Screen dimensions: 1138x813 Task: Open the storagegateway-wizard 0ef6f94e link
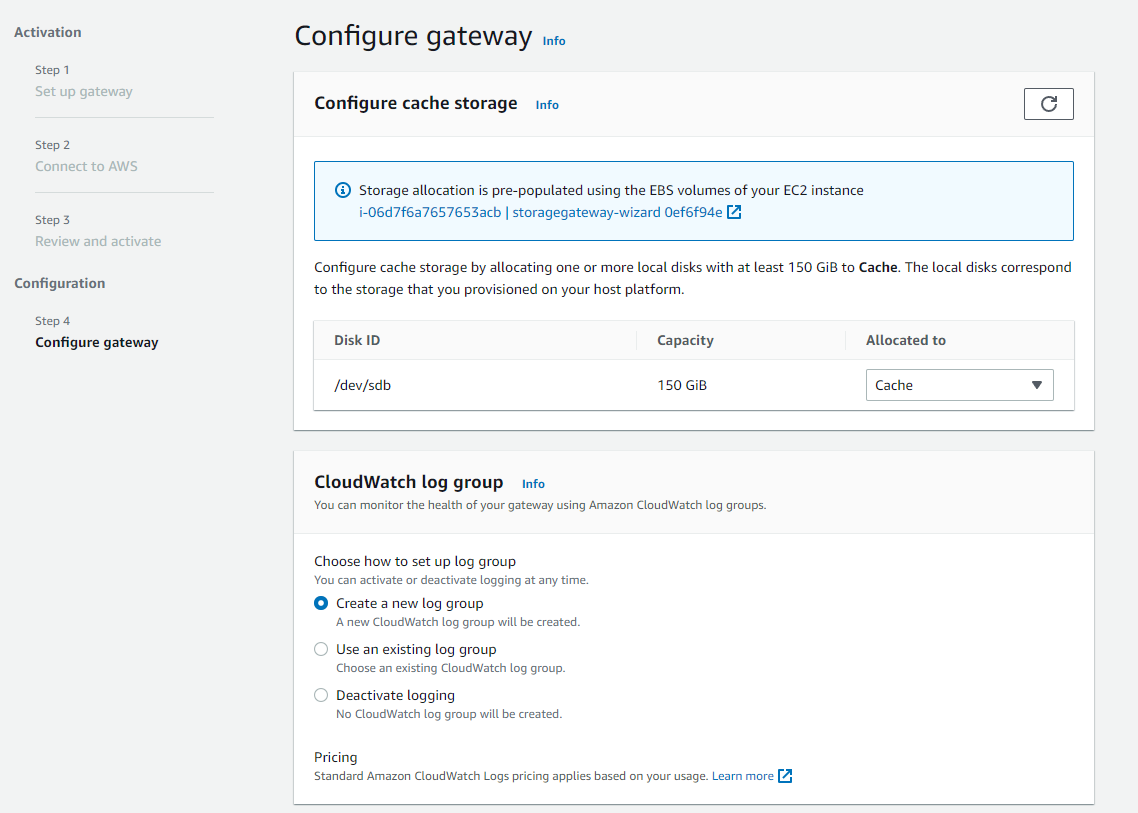coord(617,212)
